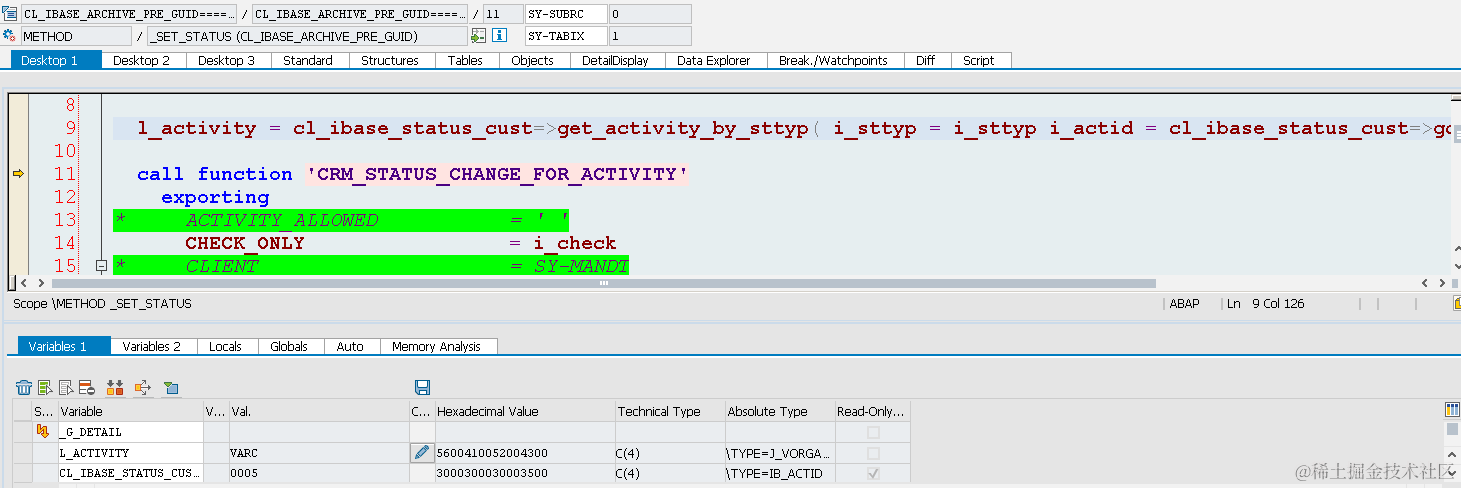Switch to the Desktop 3 tab

(227, 60)
